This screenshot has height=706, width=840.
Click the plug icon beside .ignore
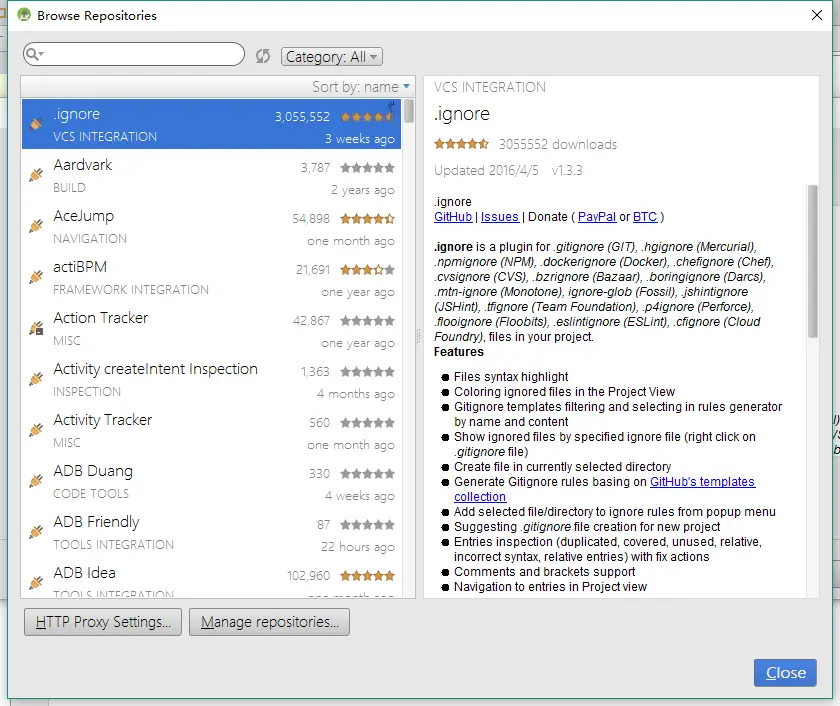click(36, 124)
